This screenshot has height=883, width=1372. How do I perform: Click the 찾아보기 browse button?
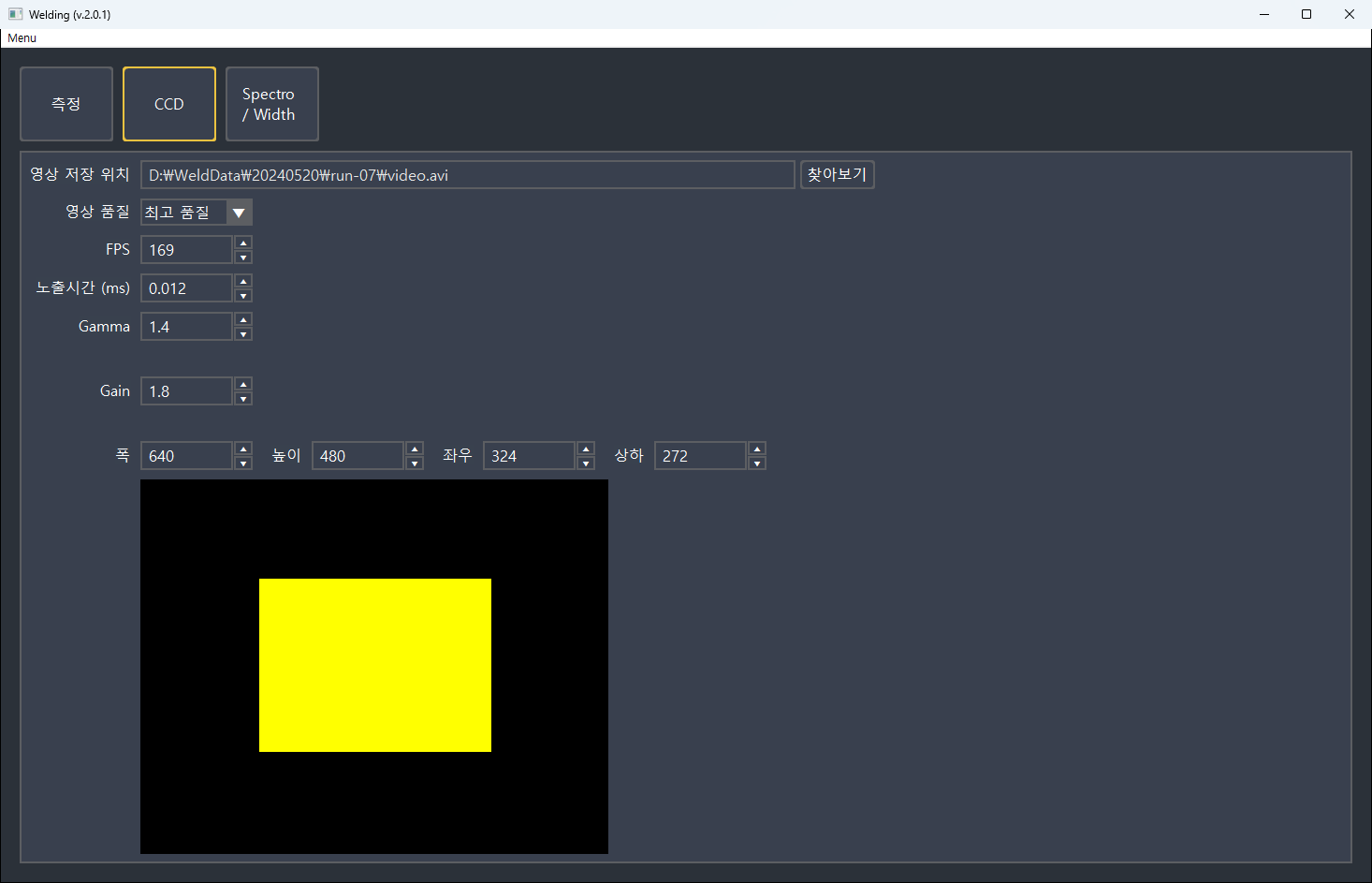pyautogui.click(x=838, y=175)
